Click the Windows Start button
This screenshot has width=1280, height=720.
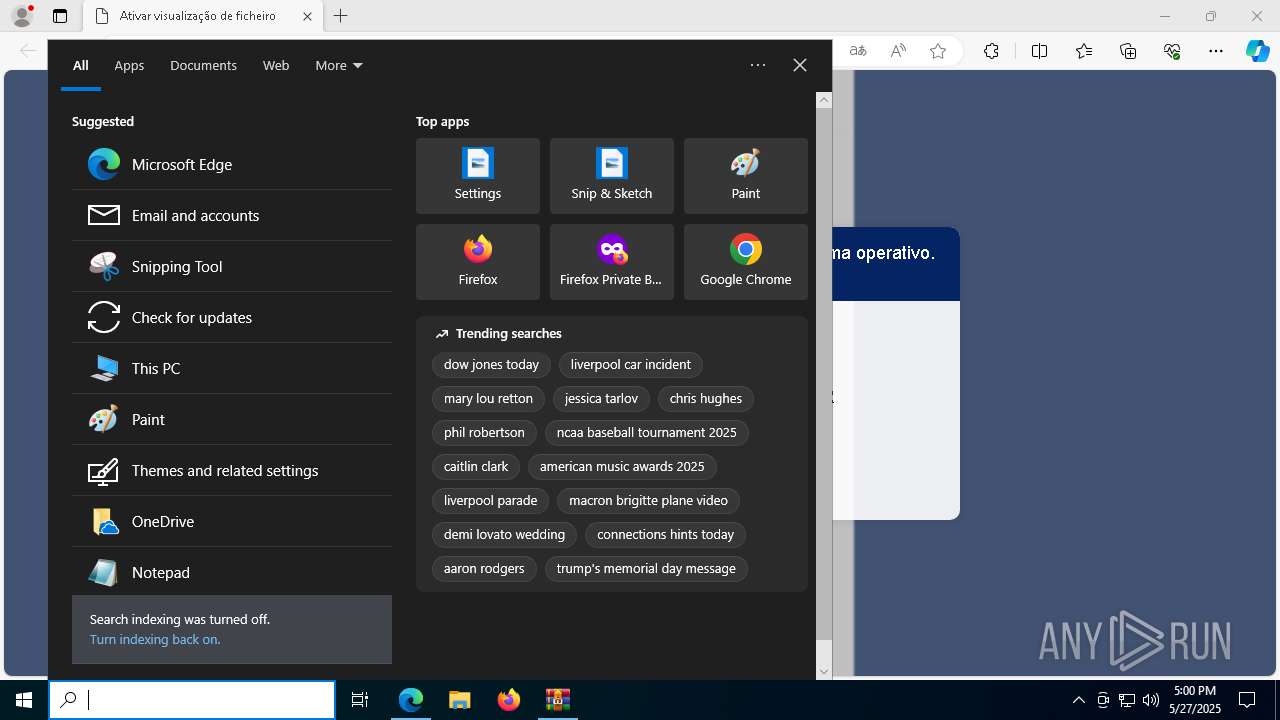(x=24, y=700)
